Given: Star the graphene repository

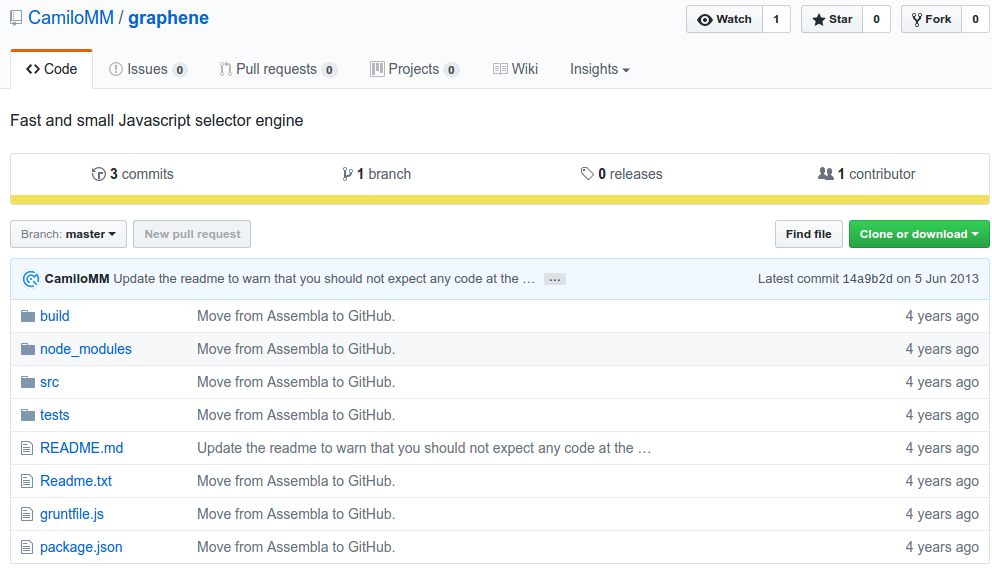Looking at the screenshot, I should tap(833, 19).
